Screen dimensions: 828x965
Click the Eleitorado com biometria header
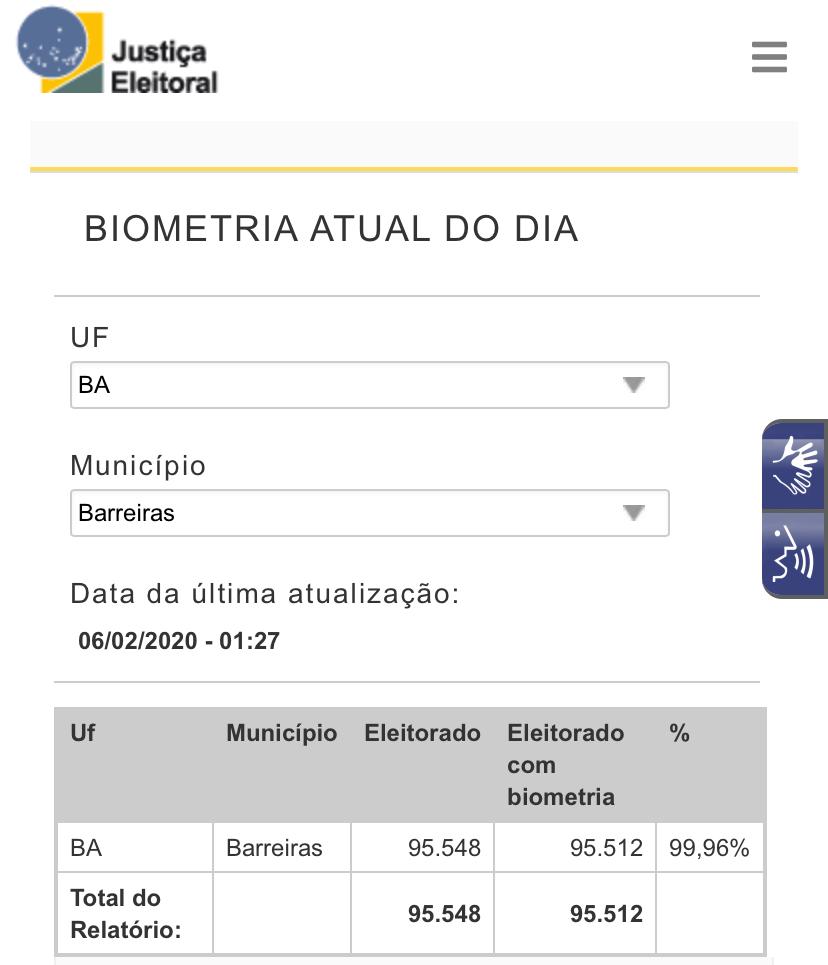[x=565, y=765]
